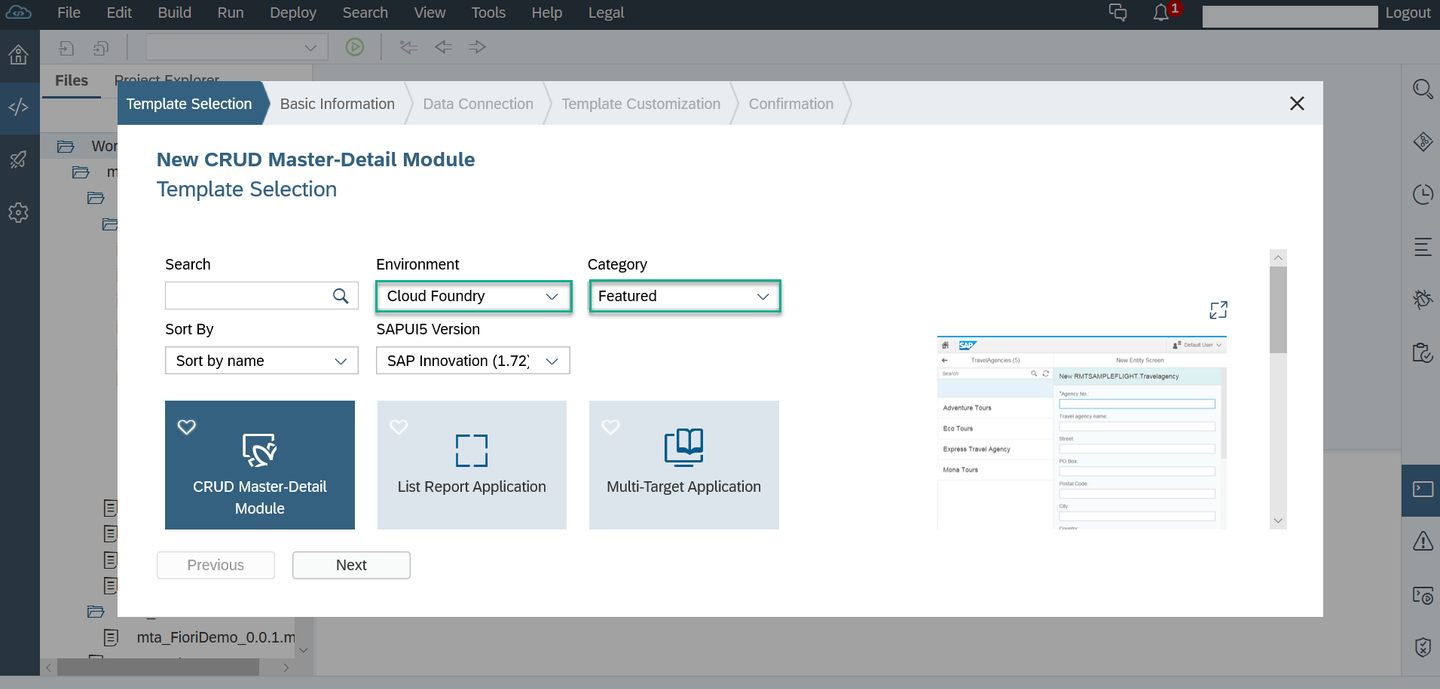Expand the Category dropdown showing Featured
This screenshot has width=1440, height=689.
pos(684,296)
